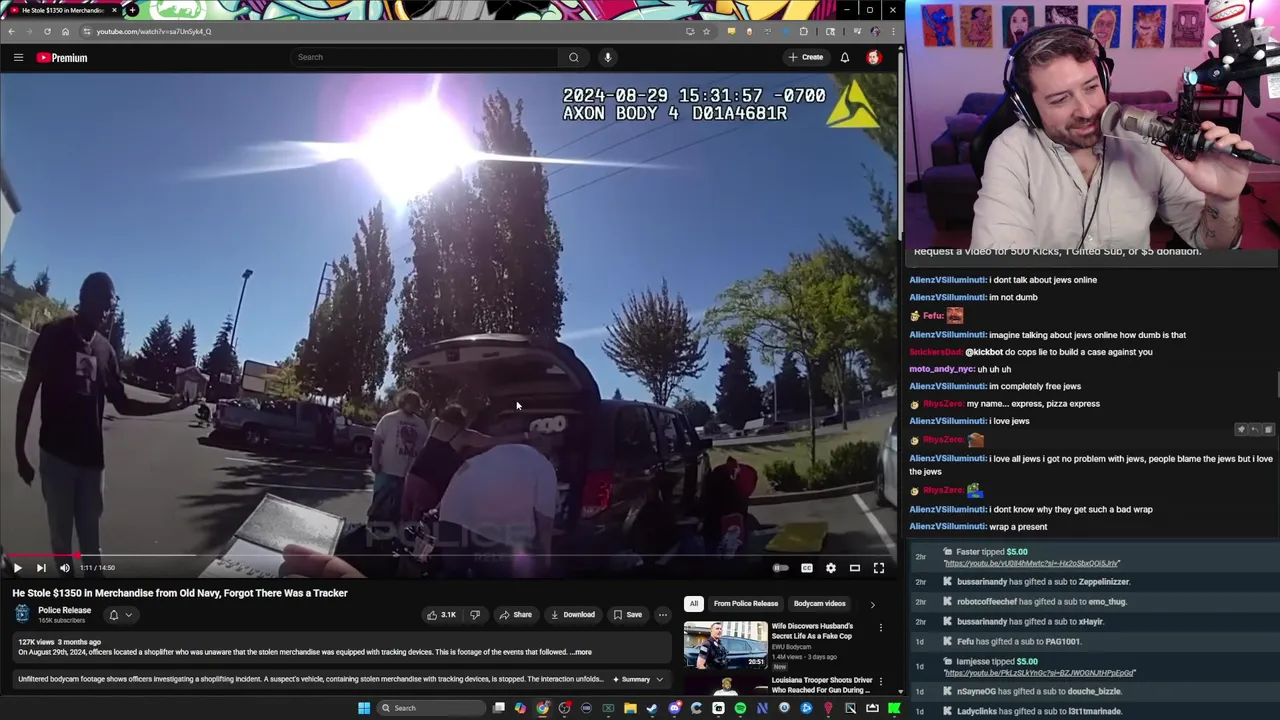Click bussarinandy gifted sub to Zeppelinizzer

click(1043, 582)
